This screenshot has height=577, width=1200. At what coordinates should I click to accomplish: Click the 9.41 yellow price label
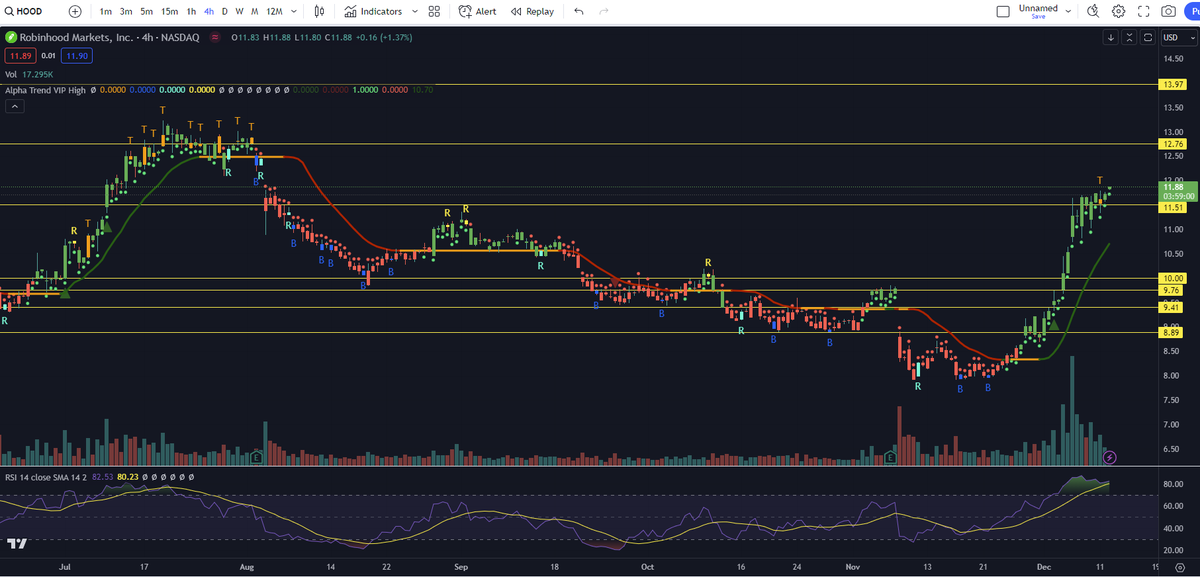pos(1171,307)
